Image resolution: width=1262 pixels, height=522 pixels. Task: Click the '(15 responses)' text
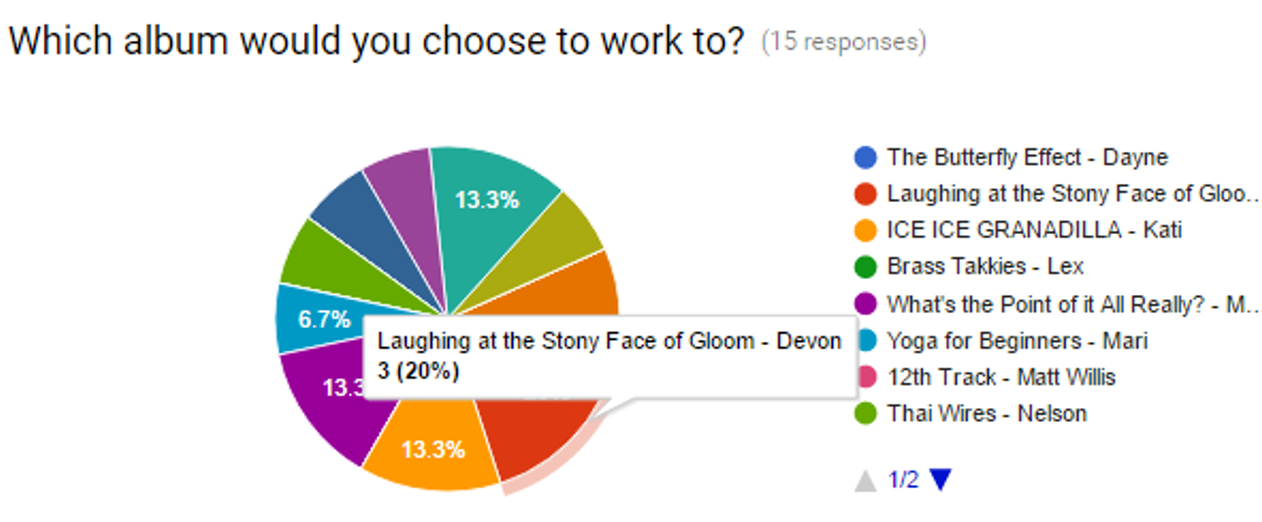(x=844, y=42)
